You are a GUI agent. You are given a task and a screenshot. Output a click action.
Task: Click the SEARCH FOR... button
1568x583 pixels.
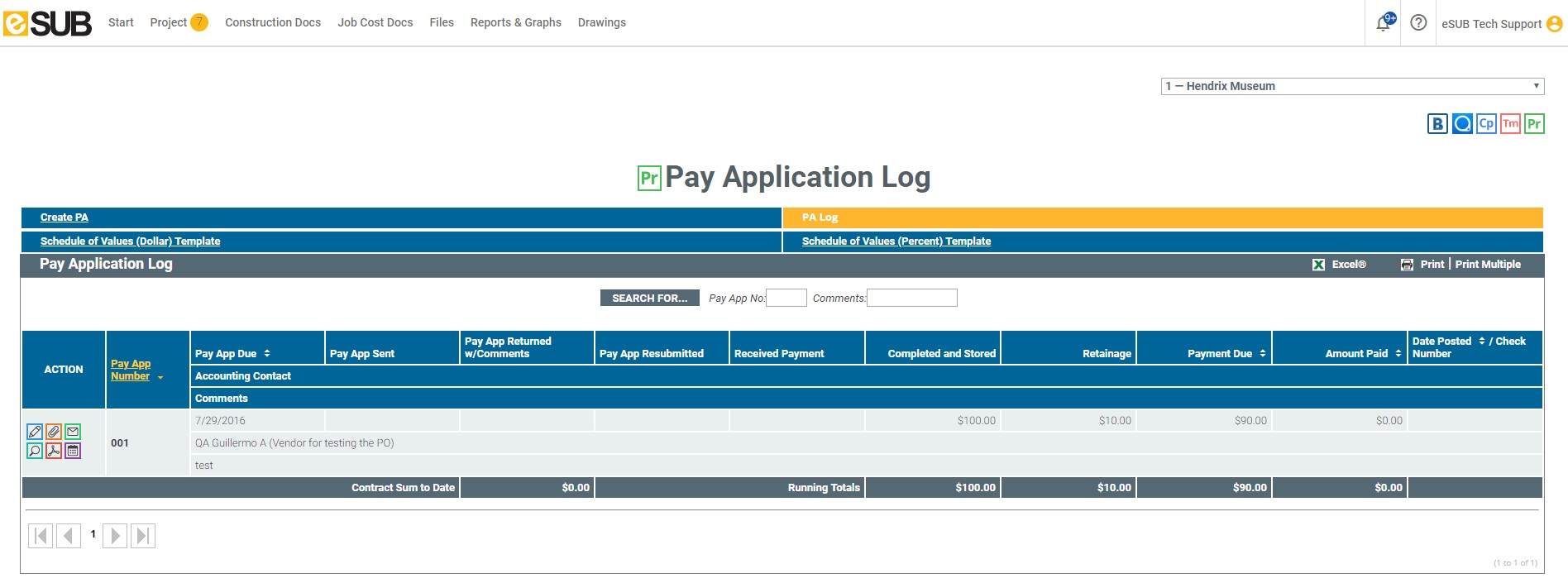(x=650, y=298)
